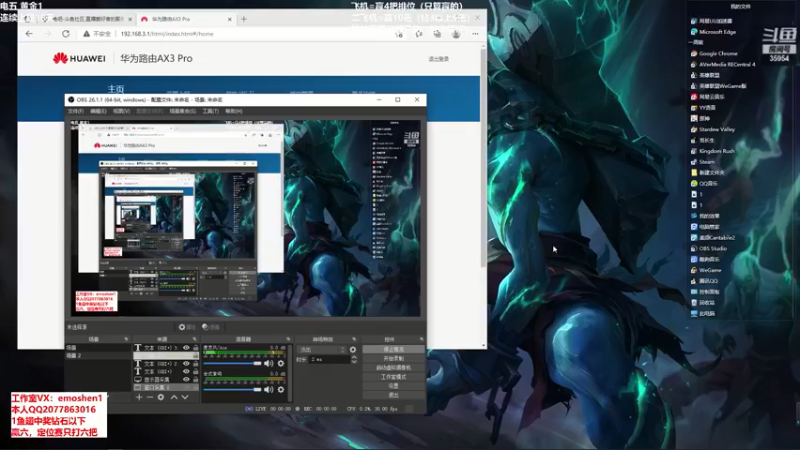
Task: Open source 滤镜 filters button
Action: [210, 327]
